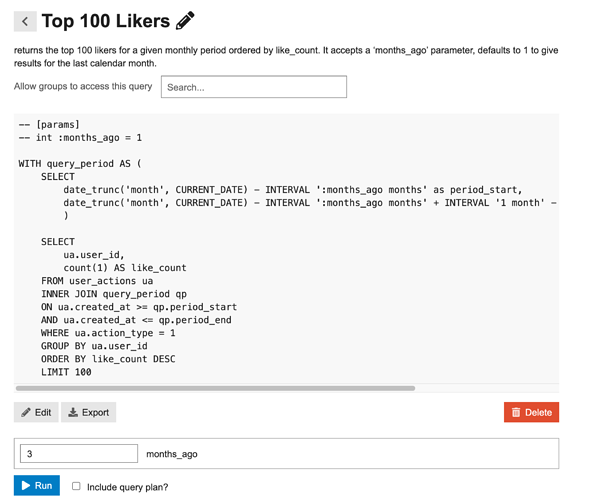The width and height of the screenshot is (589, 500).
Task: Click the ORDER BY like_count DESC line
Action: coord(108,359)
